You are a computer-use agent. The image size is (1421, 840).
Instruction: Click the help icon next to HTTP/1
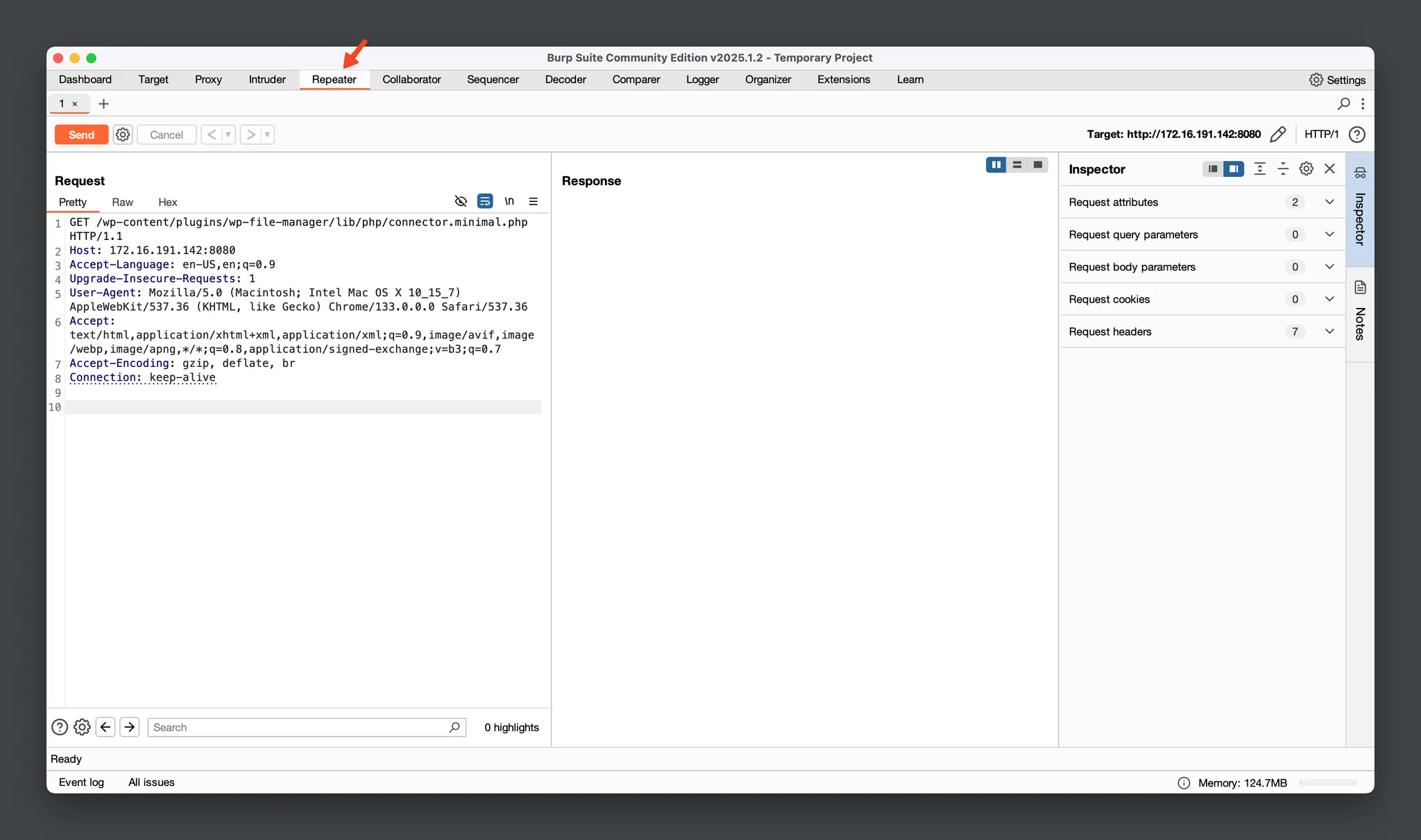coord(1356,135)
